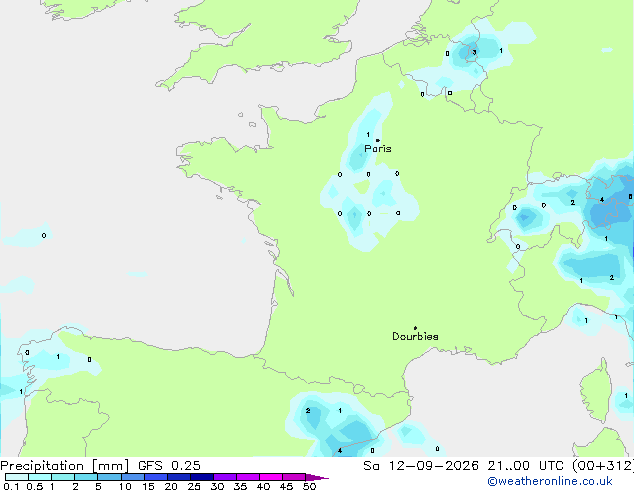634x490 pixels.
Task: Click the GFS 0.25 model label
Action: click(169, 466)
